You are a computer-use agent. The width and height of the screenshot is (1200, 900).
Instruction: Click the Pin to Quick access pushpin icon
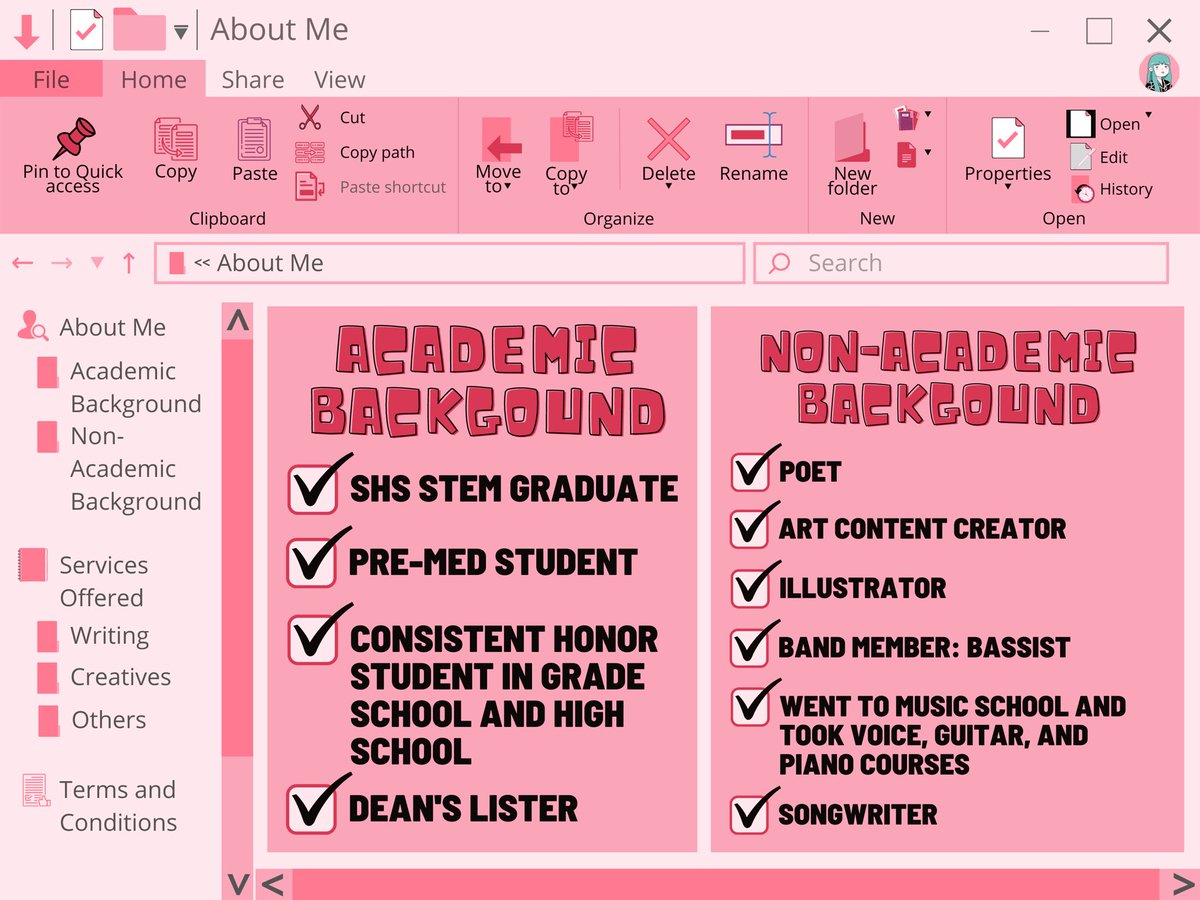point(73,139)
